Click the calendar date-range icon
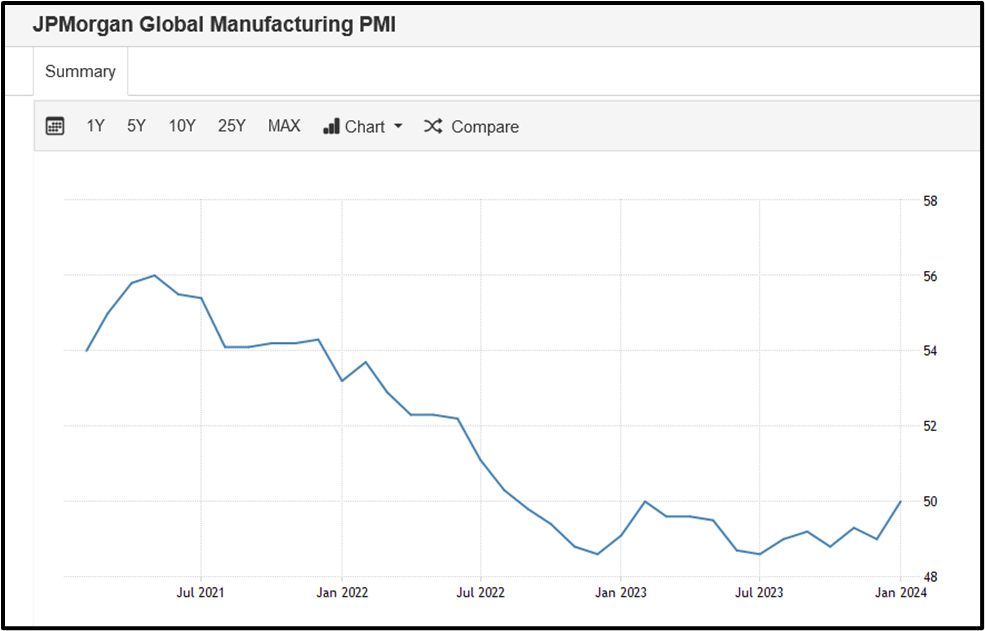 (55, 126)
